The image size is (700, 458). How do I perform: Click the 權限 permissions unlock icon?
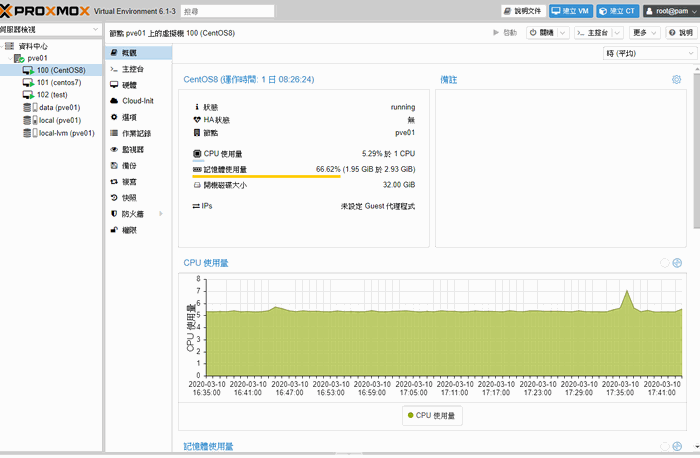pos(114,230)
